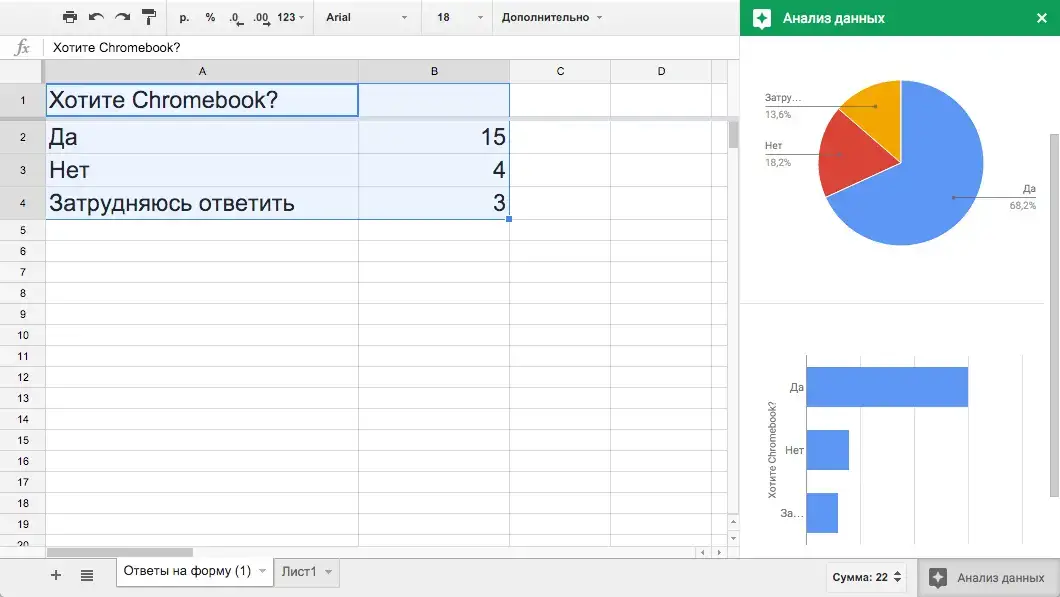Open the all sheets list icon
1060x597 pixels.
click(87, 575)
